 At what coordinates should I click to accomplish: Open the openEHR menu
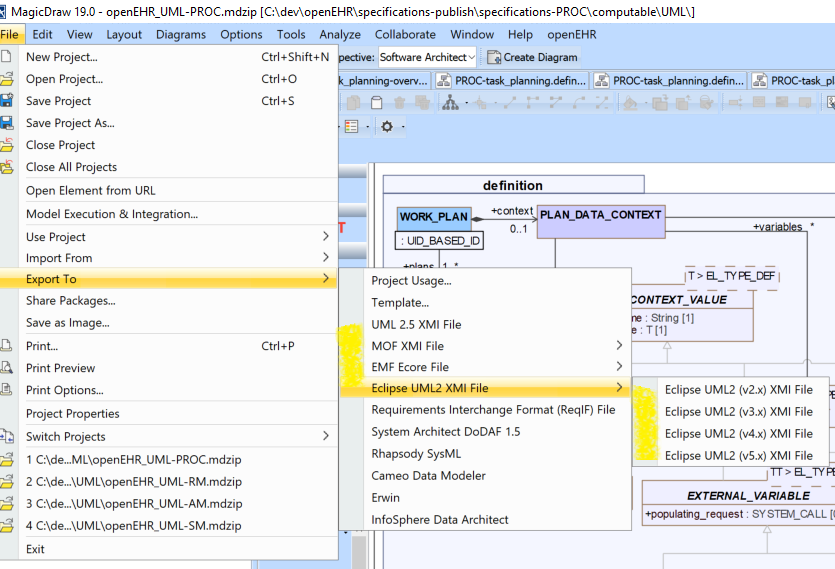(x=571, y=35)
